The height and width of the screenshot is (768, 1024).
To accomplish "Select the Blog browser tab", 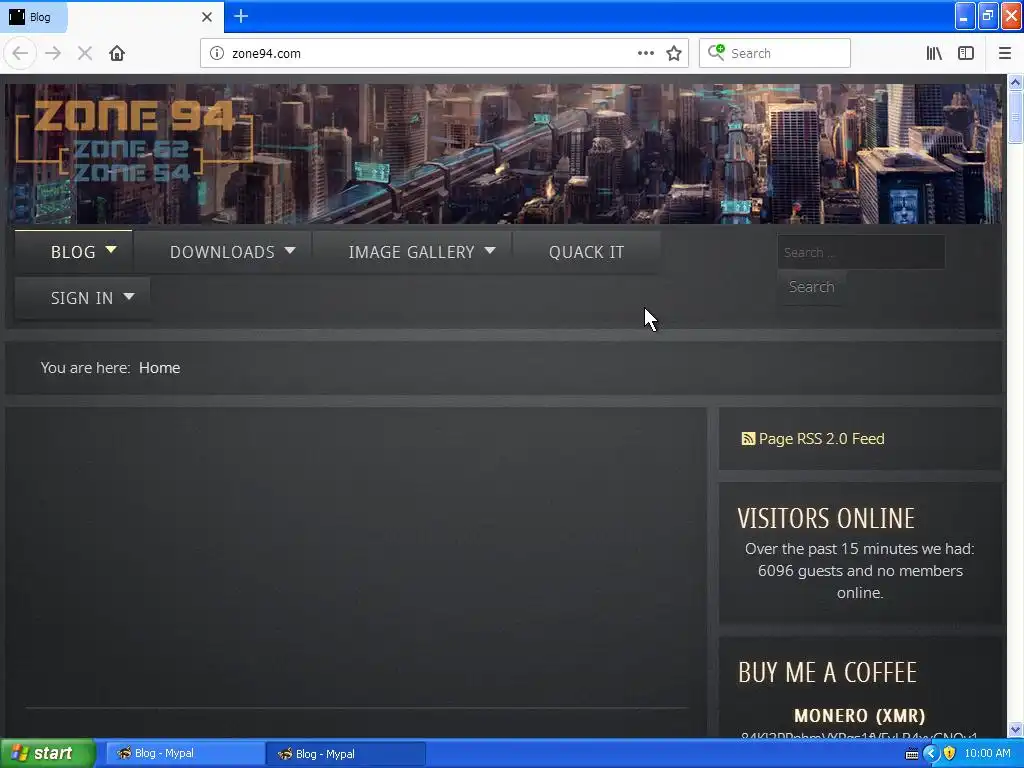I will (111, 17).
